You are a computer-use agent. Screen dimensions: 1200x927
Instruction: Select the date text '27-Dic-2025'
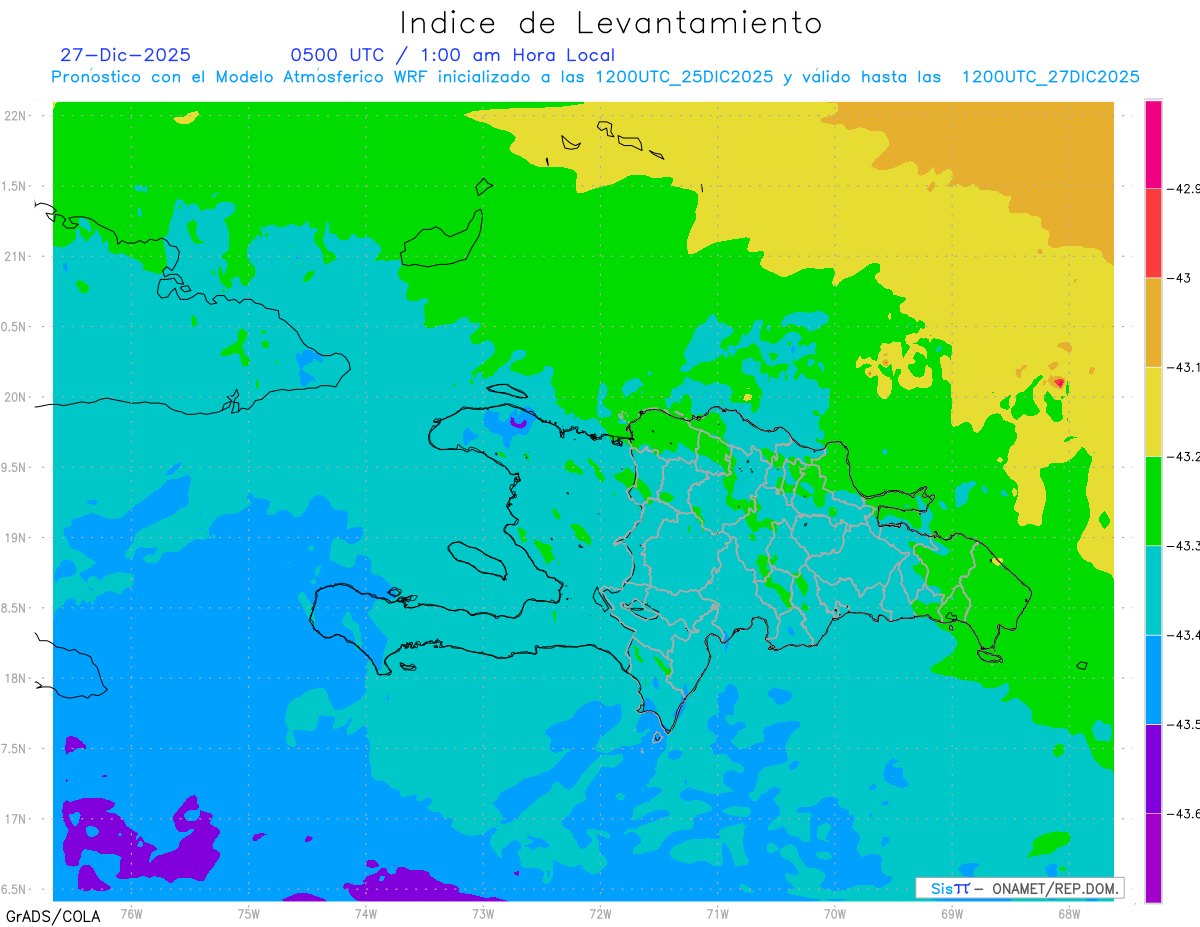[x=125, y=55]
